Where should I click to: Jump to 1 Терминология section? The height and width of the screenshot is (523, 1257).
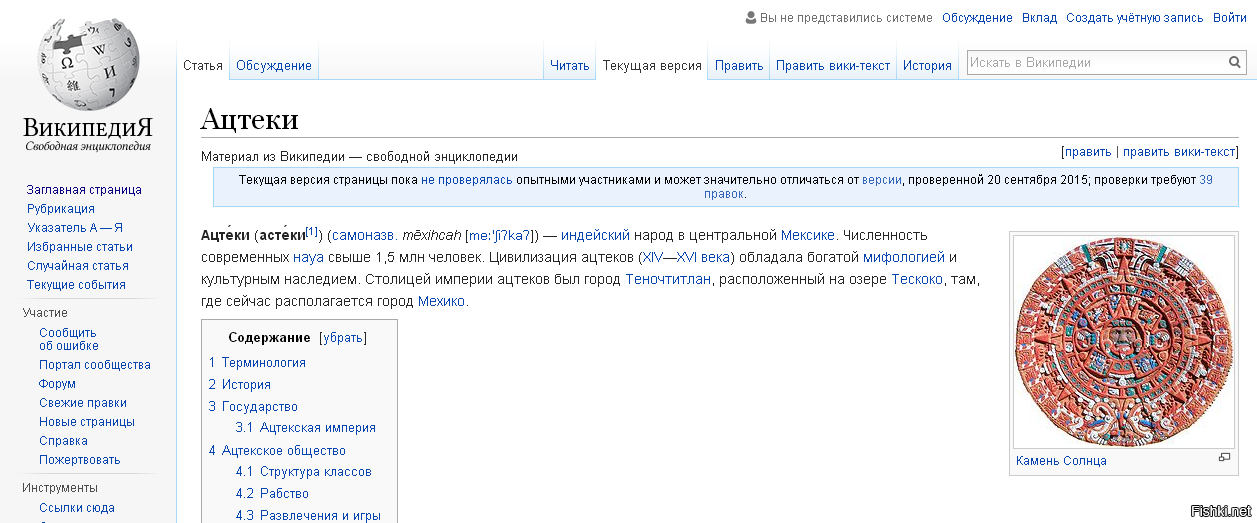tap(257, 363)
